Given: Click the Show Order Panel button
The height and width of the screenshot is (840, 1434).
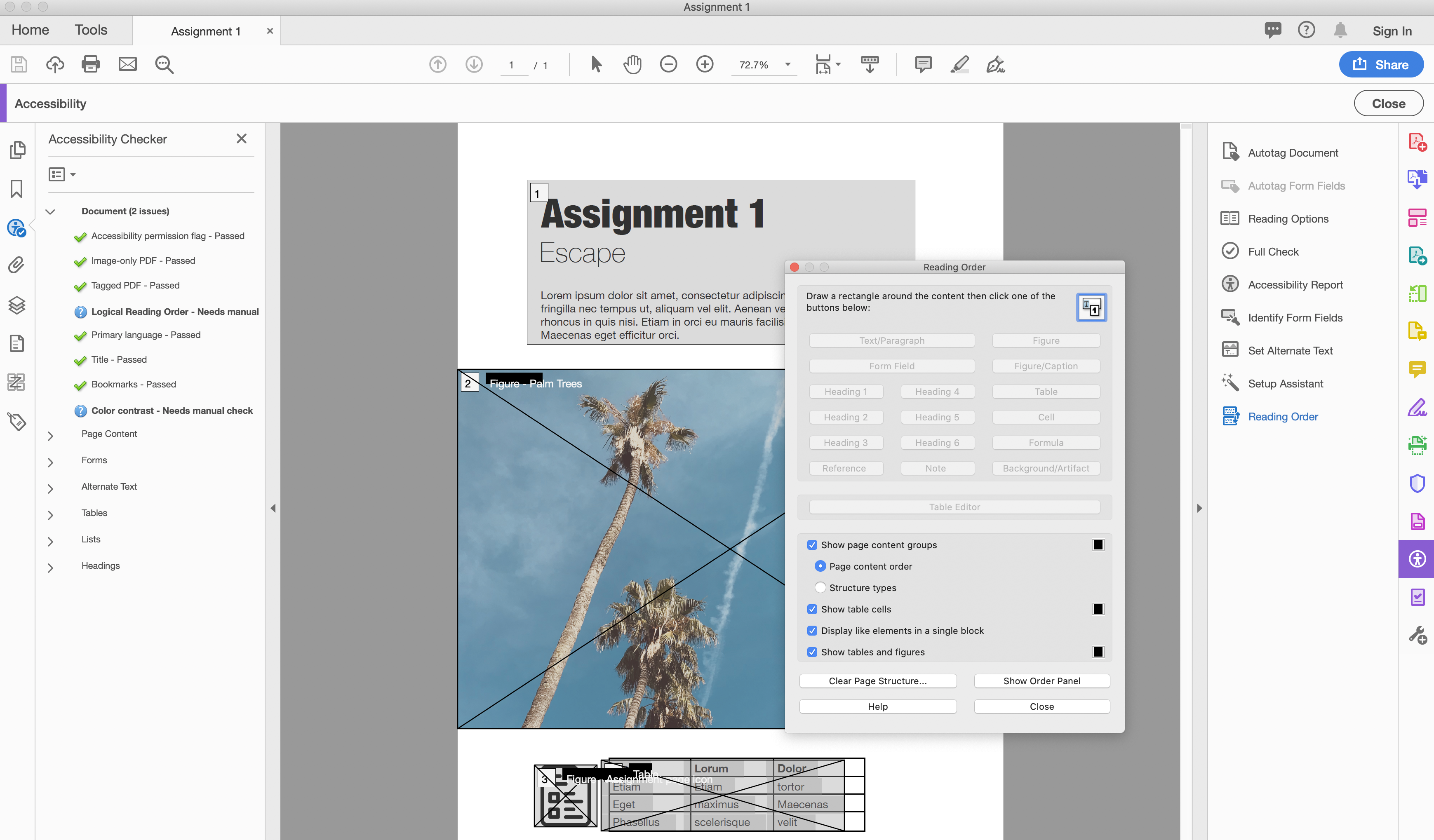Looking at the screenshot, I should [x=1041, y=681].
